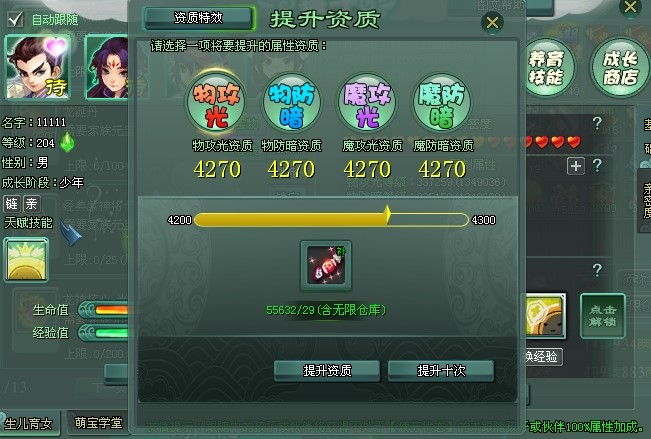This screenshot has height=439, width=651.
Task: Click the blue arrow beside 天赋技能
Action: point(71,233)
